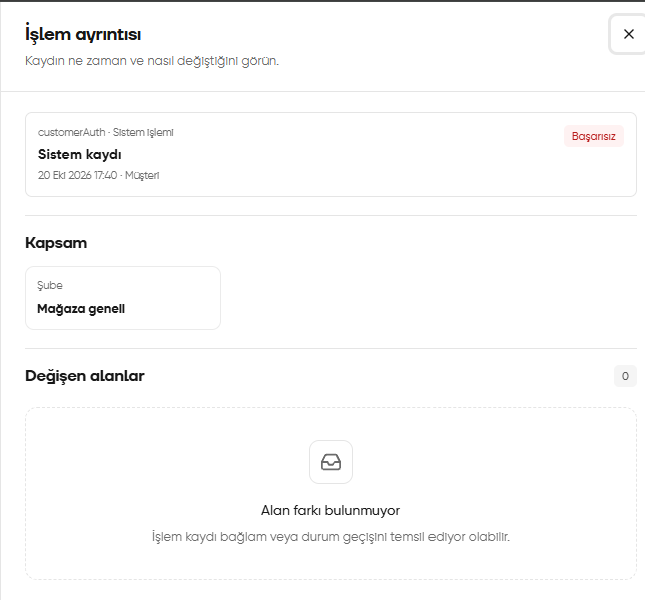
Task: Click the Değişen alanlar count badge 0
Action: point(625,376)
